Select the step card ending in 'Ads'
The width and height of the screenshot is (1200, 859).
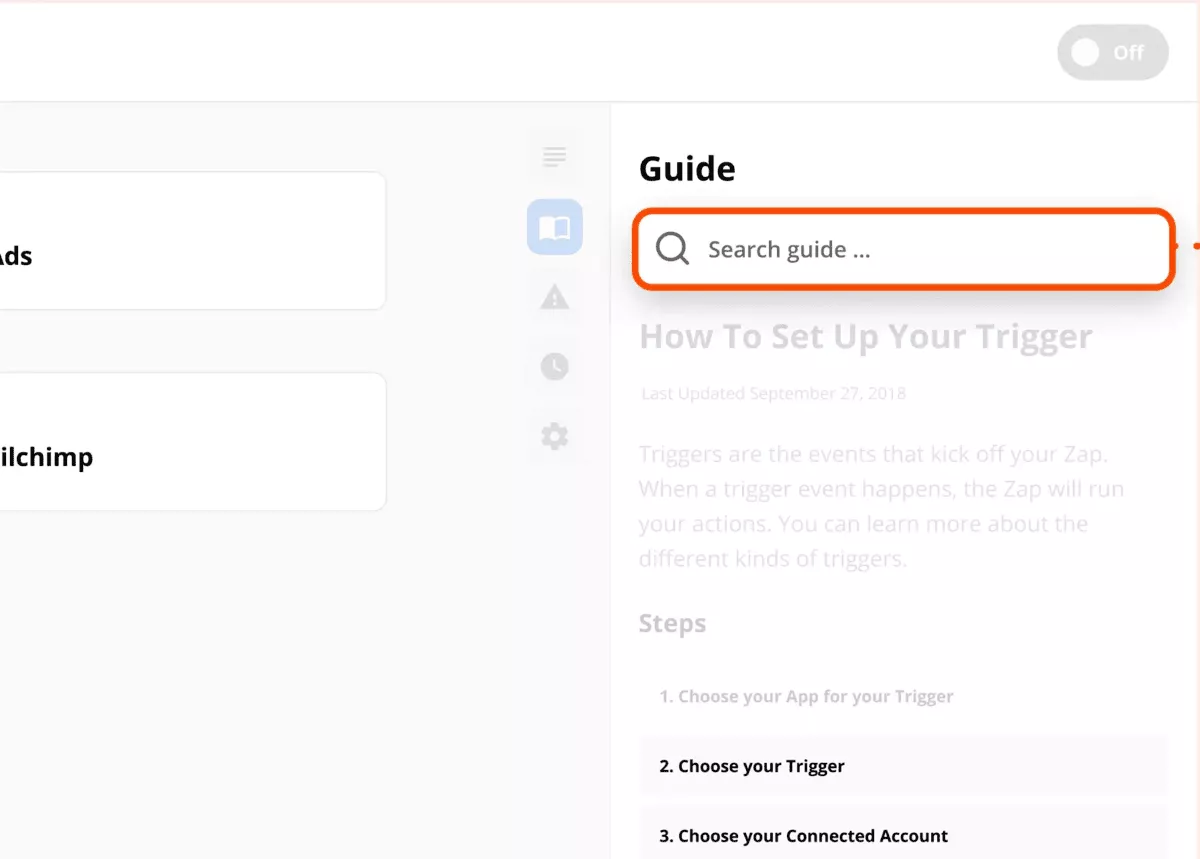[192, 241]
